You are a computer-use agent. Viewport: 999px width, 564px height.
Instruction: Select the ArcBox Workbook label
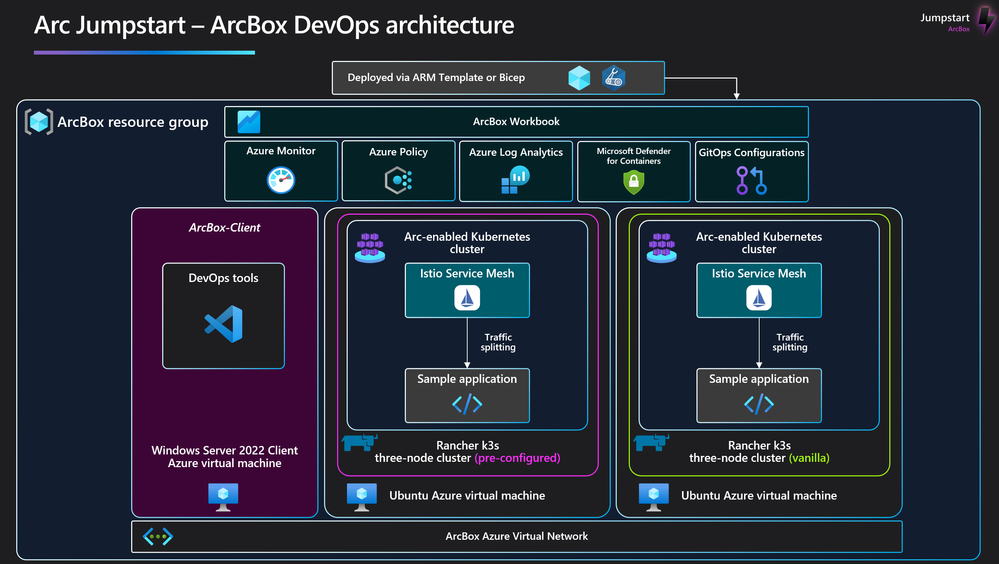(516, 122)
